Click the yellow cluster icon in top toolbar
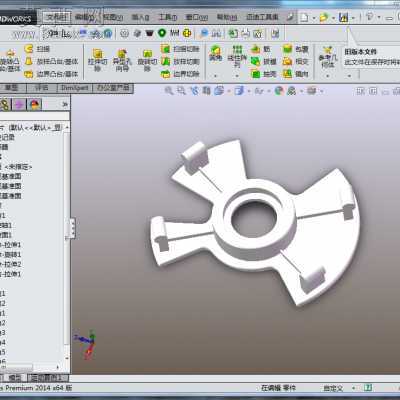The width and height of the screenshot is (400, 400). point(187,33)
